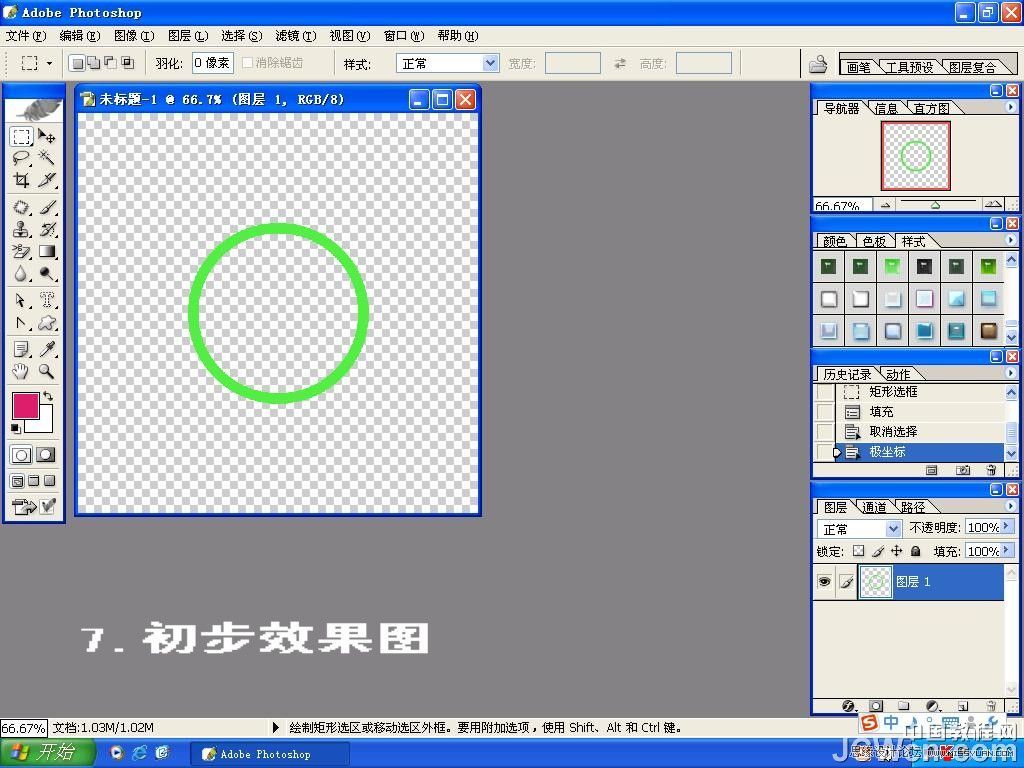The width and height of the screenshot is (1024, 768).
Task: Toggle lock position icon
Action: [x=897, y=551]
